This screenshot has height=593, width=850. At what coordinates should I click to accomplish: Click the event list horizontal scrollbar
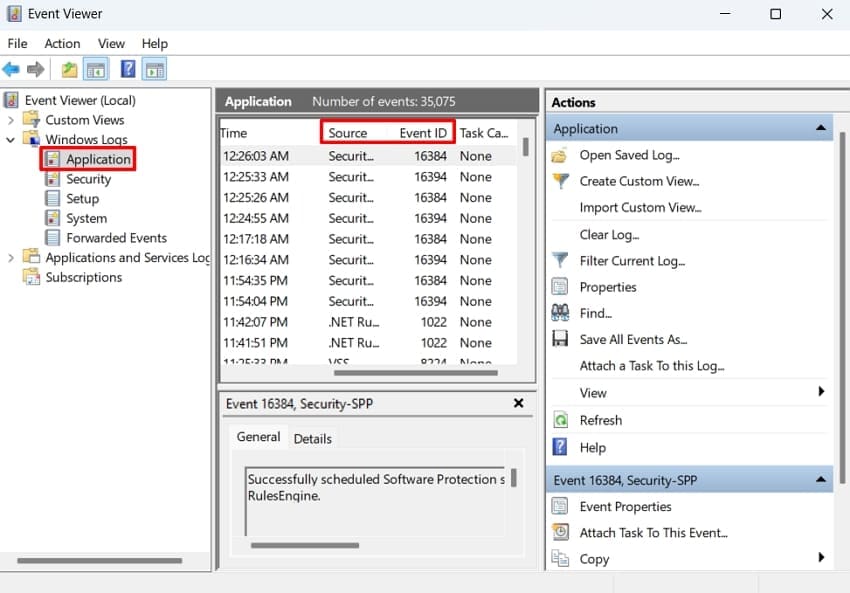pyautogui.click(x=416, y=373)
